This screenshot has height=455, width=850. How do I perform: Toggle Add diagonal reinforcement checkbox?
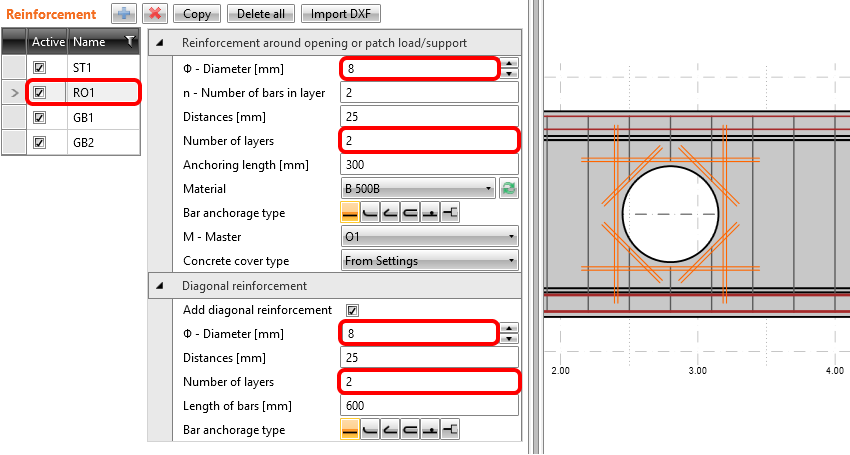point(352,310)
